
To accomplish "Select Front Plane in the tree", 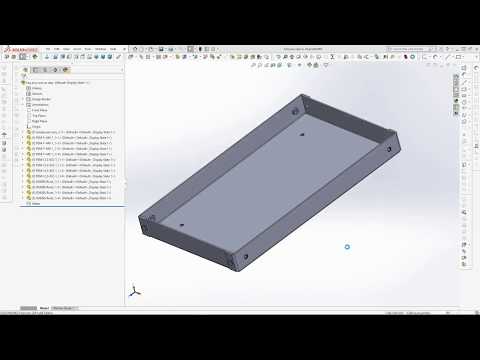I will 37,110.
